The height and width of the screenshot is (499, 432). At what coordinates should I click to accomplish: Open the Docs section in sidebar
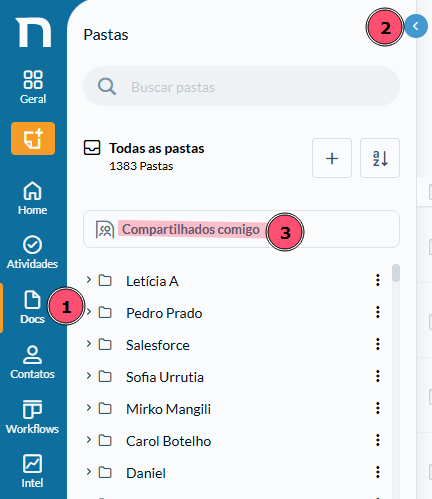(32, 308)
